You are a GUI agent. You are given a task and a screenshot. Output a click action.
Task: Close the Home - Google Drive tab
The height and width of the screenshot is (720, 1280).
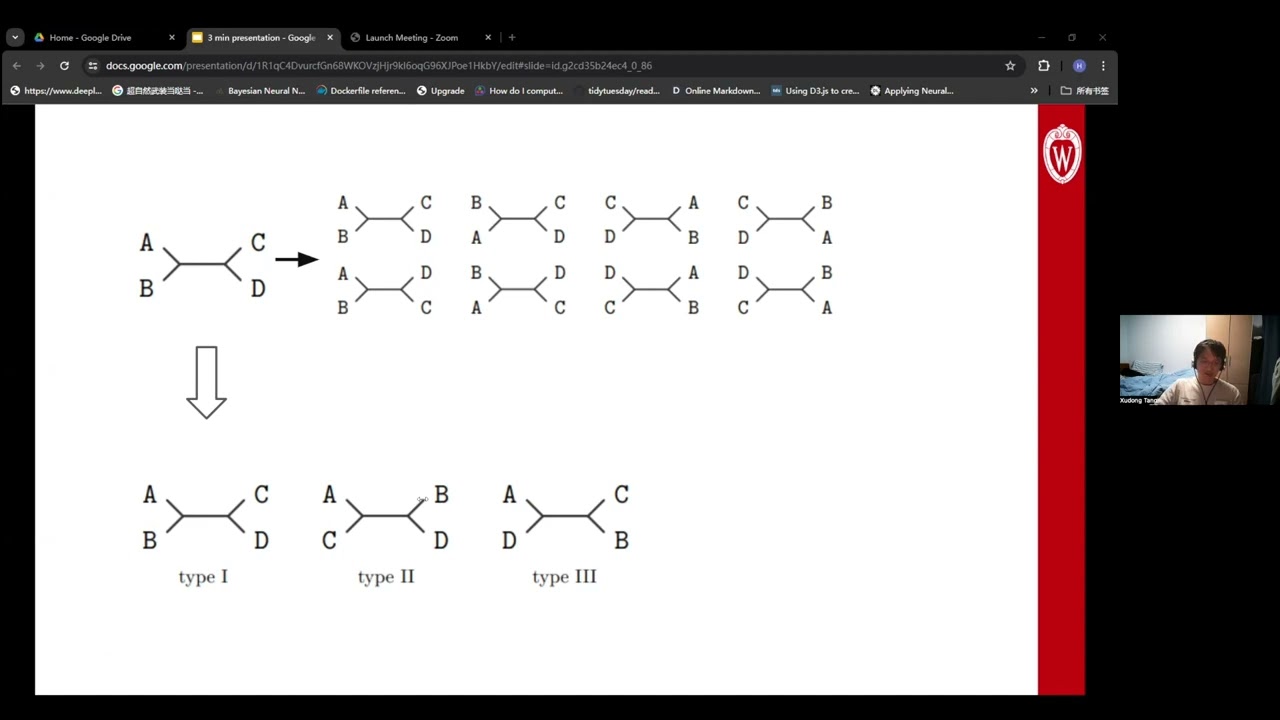point(172,37)
